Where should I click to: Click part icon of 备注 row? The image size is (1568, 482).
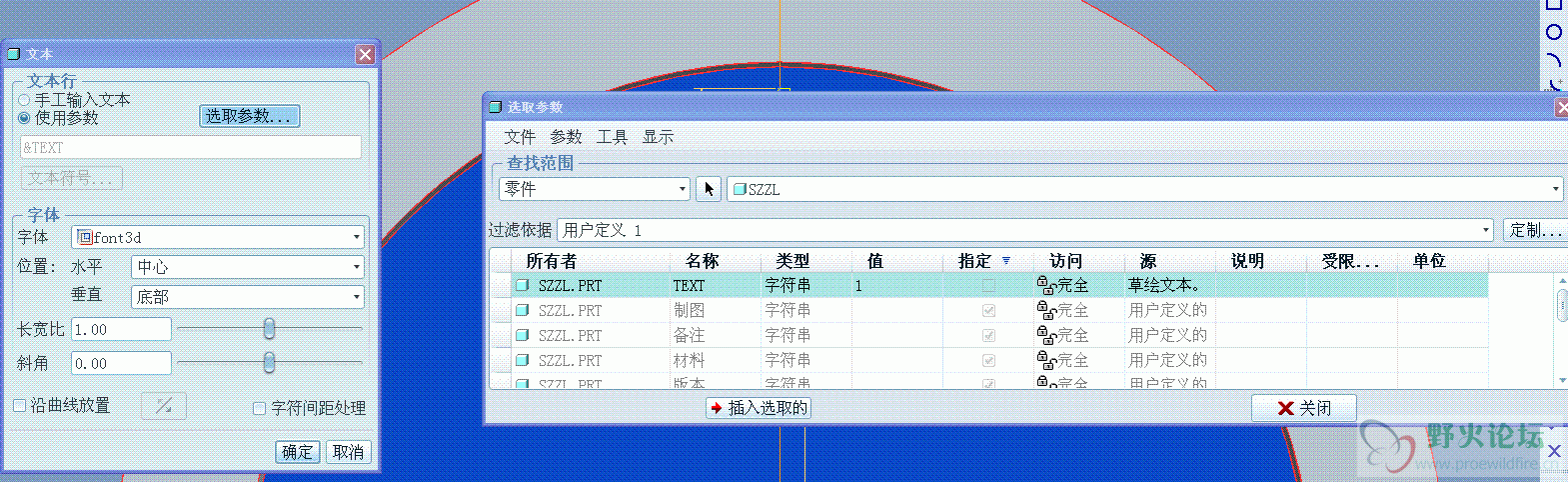522,335
